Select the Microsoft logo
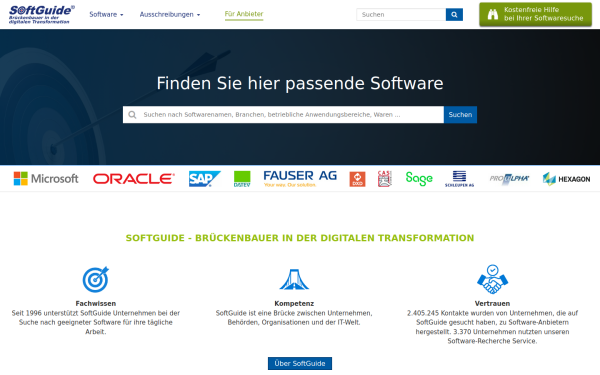The width and height of the screenshot is (600, 375). pos(46,179)
